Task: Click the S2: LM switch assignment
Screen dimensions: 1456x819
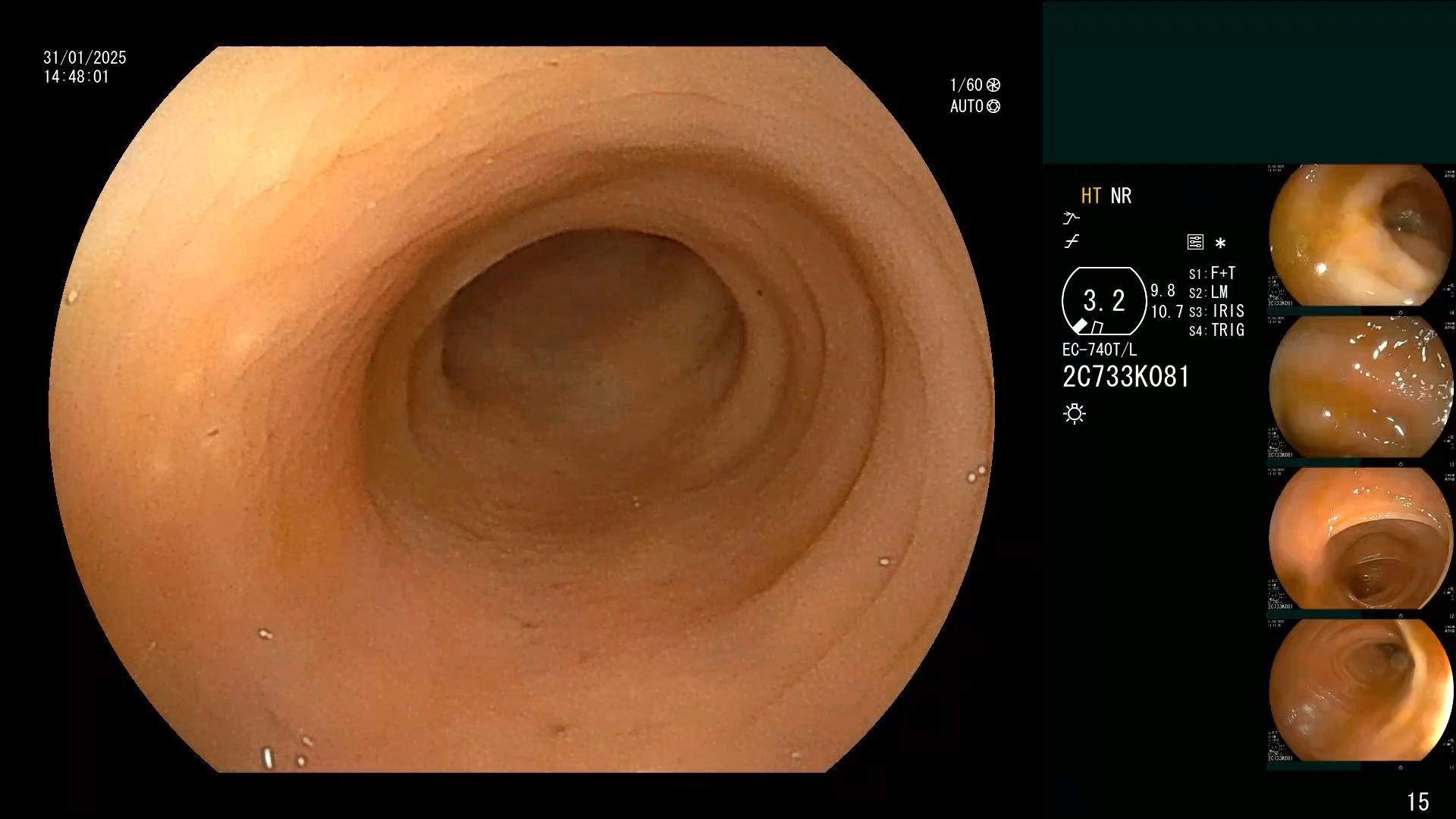Action: coord(1208,292)
